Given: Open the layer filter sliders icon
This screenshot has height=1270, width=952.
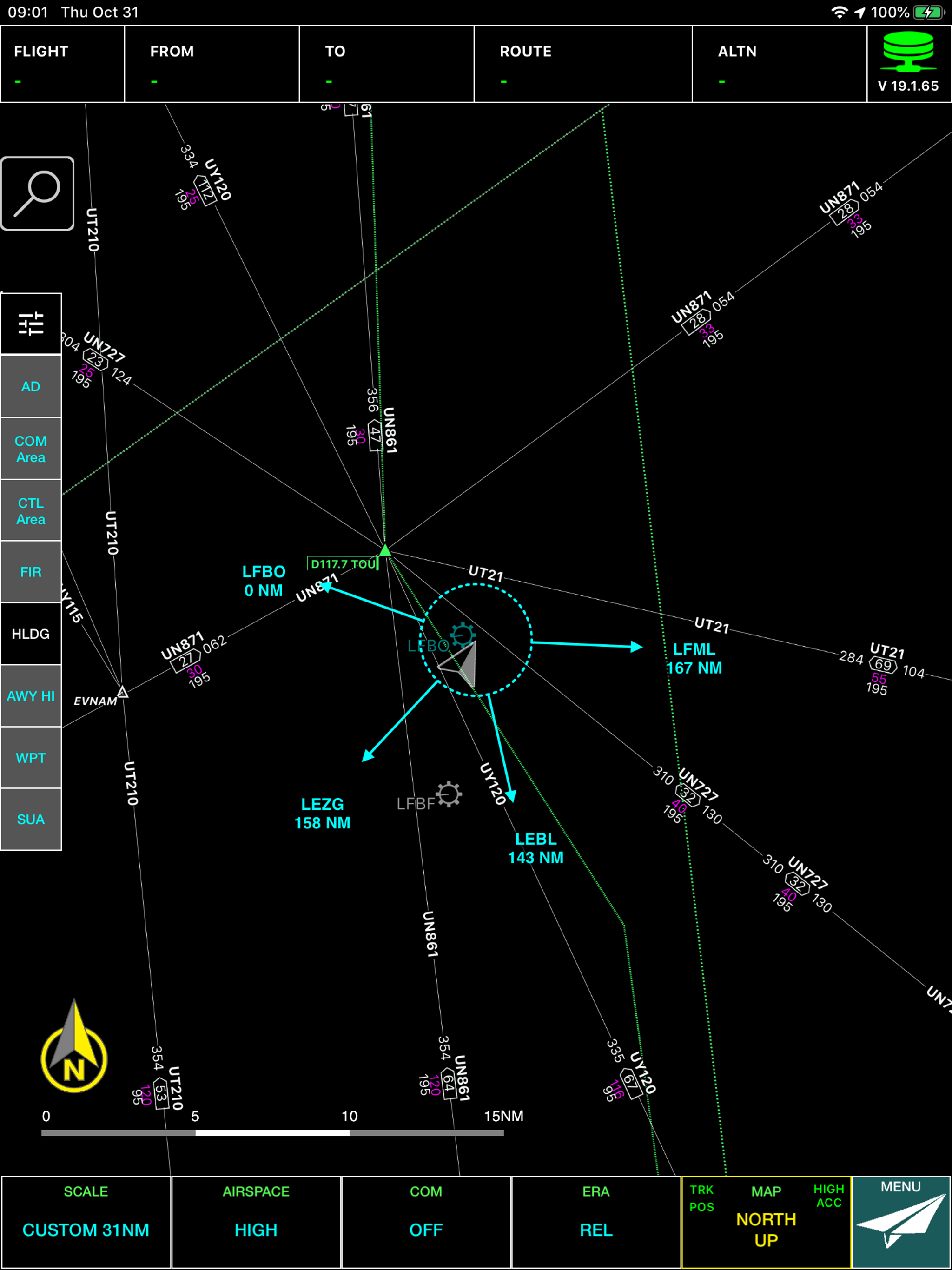Looking at the screenshot, I should coord(31,324).
